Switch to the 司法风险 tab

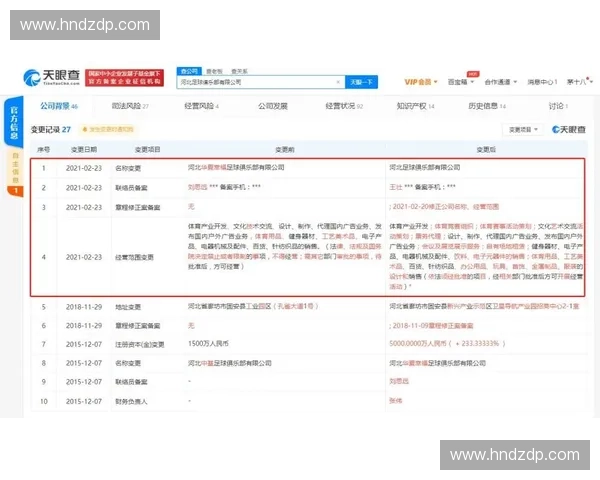coord(130,106)
